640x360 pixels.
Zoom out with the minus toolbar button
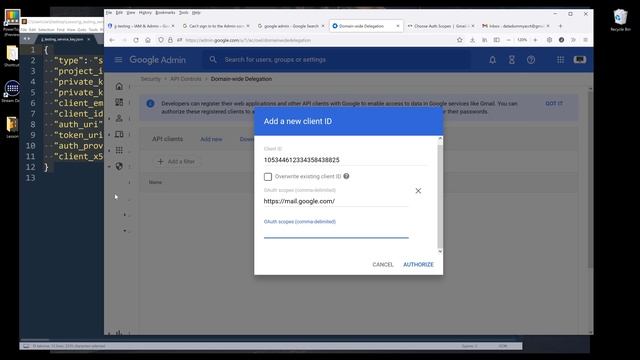pos(509,40)
